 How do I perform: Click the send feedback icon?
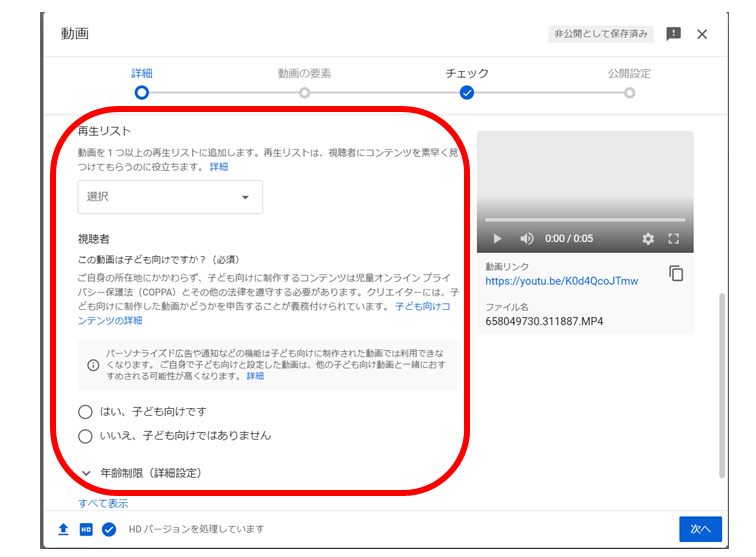[x=673, y=34]
